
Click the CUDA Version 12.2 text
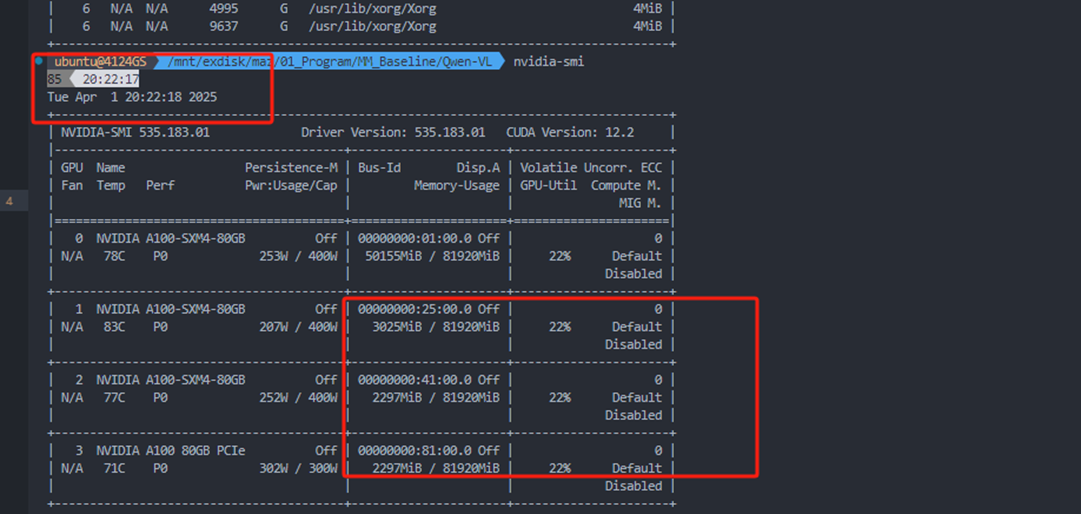pyautogui.click(x=570, y=132)
